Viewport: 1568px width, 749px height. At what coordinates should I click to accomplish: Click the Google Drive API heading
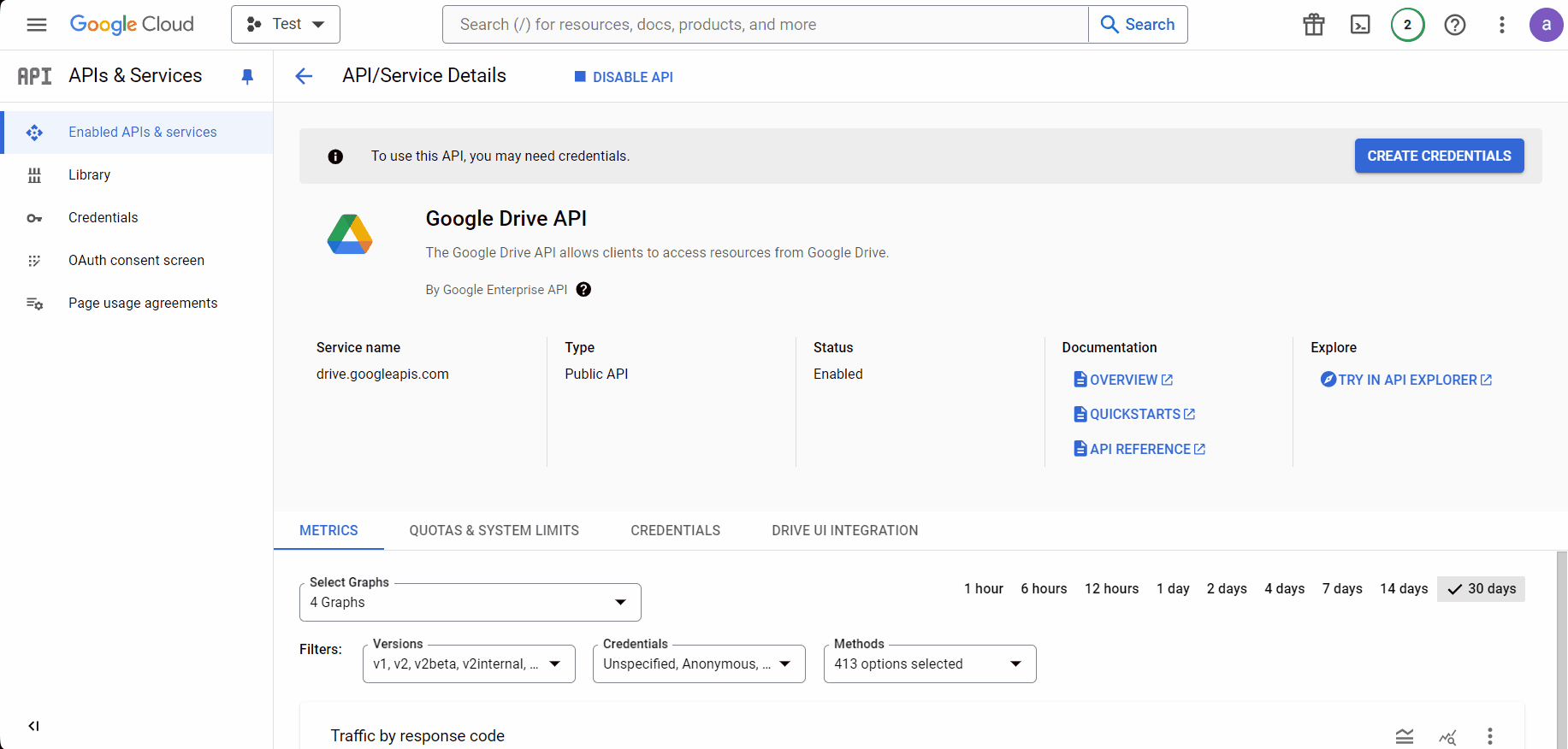coord(506,219)
